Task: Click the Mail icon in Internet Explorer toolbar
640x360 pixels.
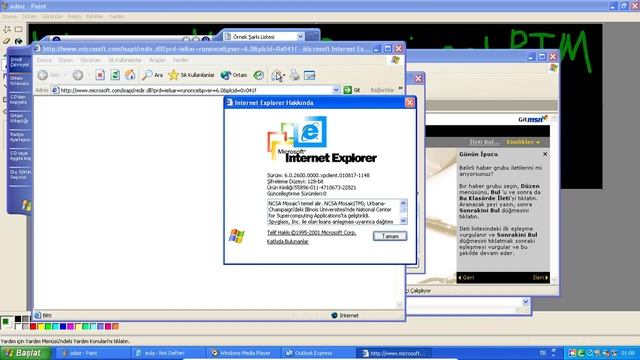Action: (276, 75)
